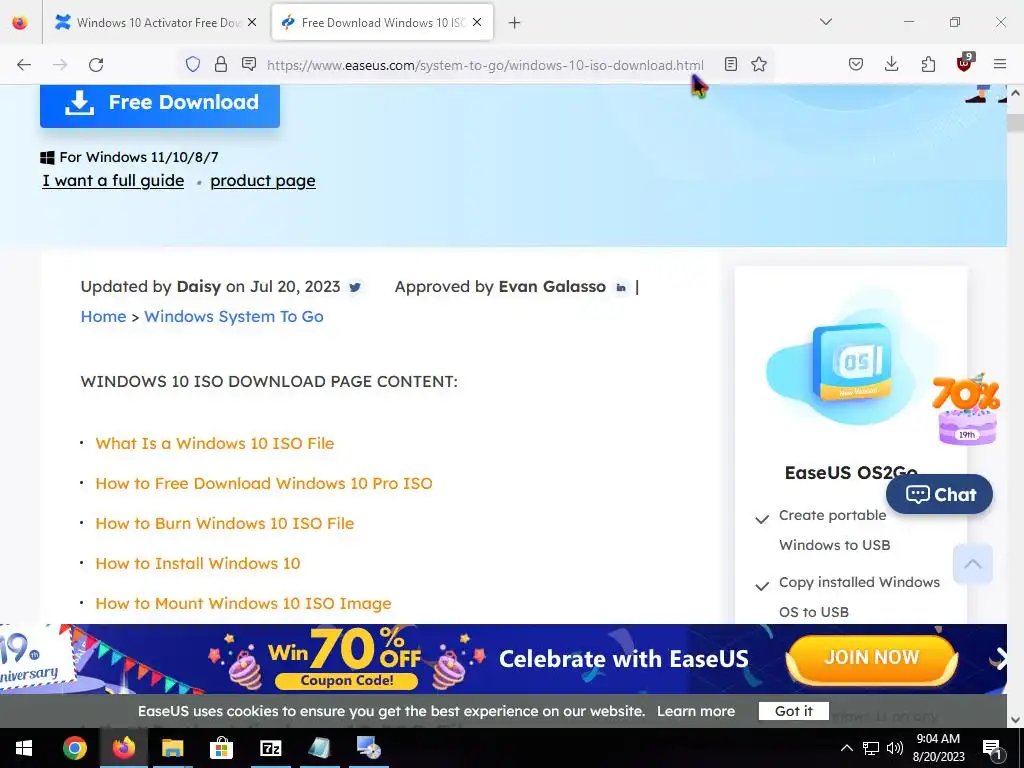This screenshot has width=1024, height=768.
Task: Open 'I want a full guide' link
Action: tap(113, 181)
